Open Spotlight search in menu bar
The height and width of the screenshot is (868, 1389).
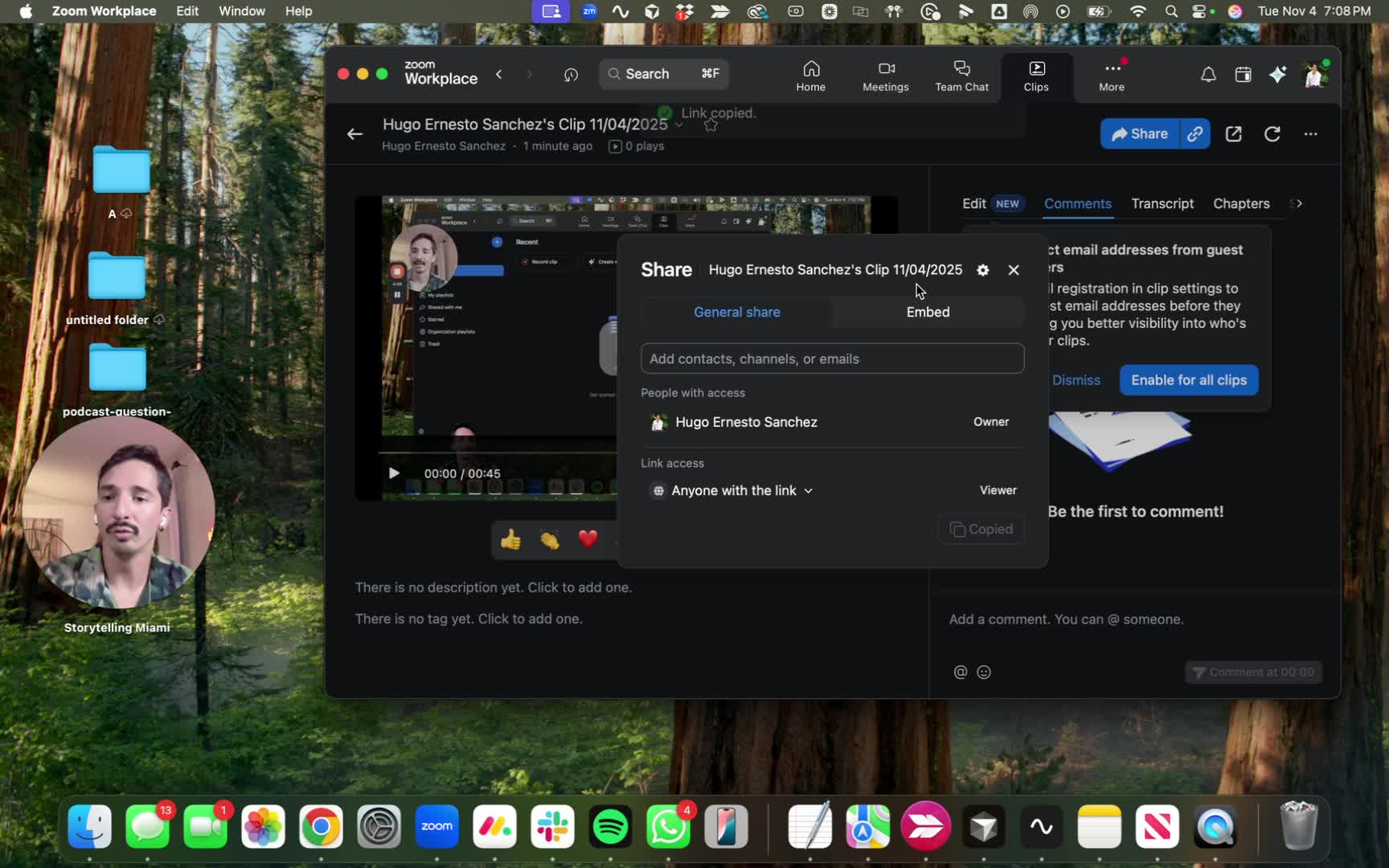[1170, 10]
